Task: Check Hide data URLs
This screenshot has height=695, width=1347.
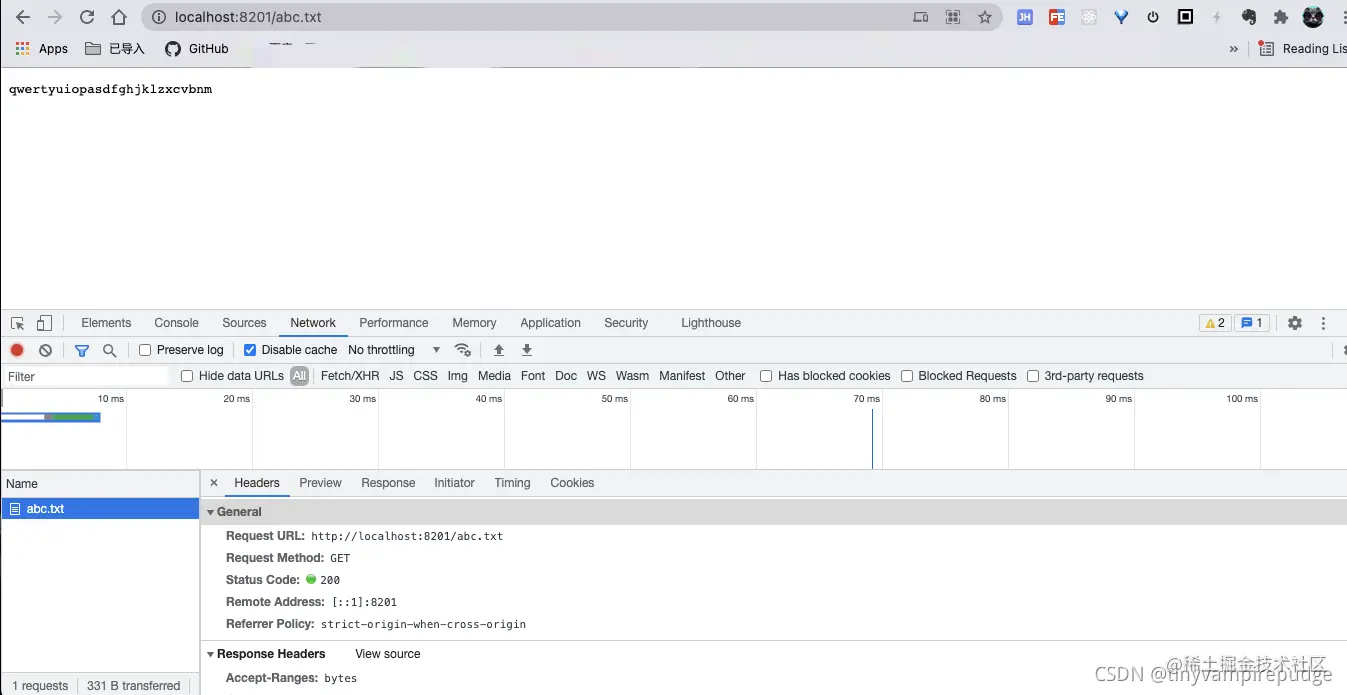Action: pyautogui.click(x=187, y=376)
